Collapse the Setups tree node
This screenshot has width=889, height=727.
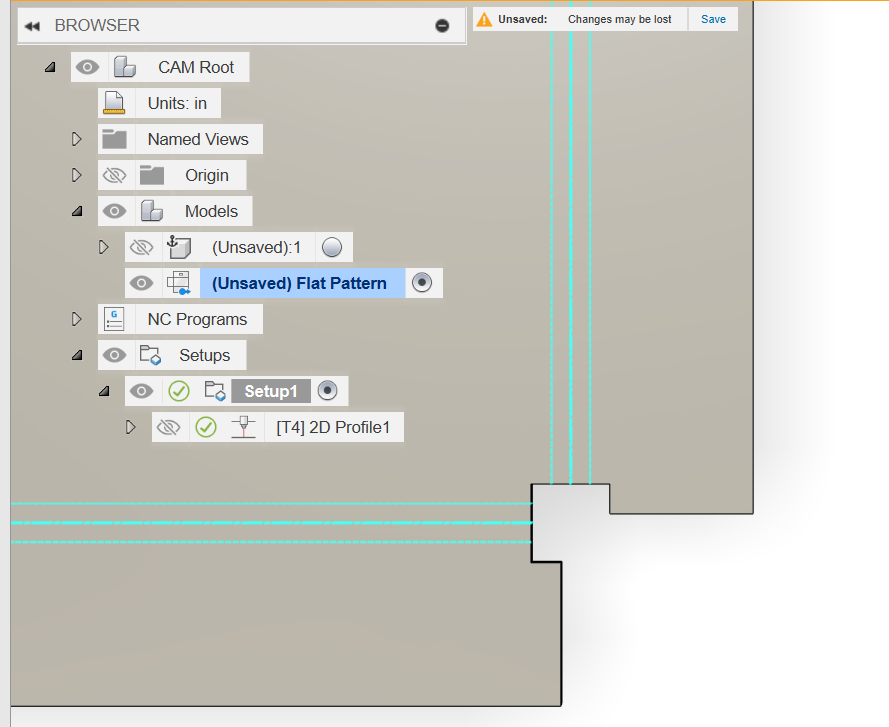click(x=77, y=355)
